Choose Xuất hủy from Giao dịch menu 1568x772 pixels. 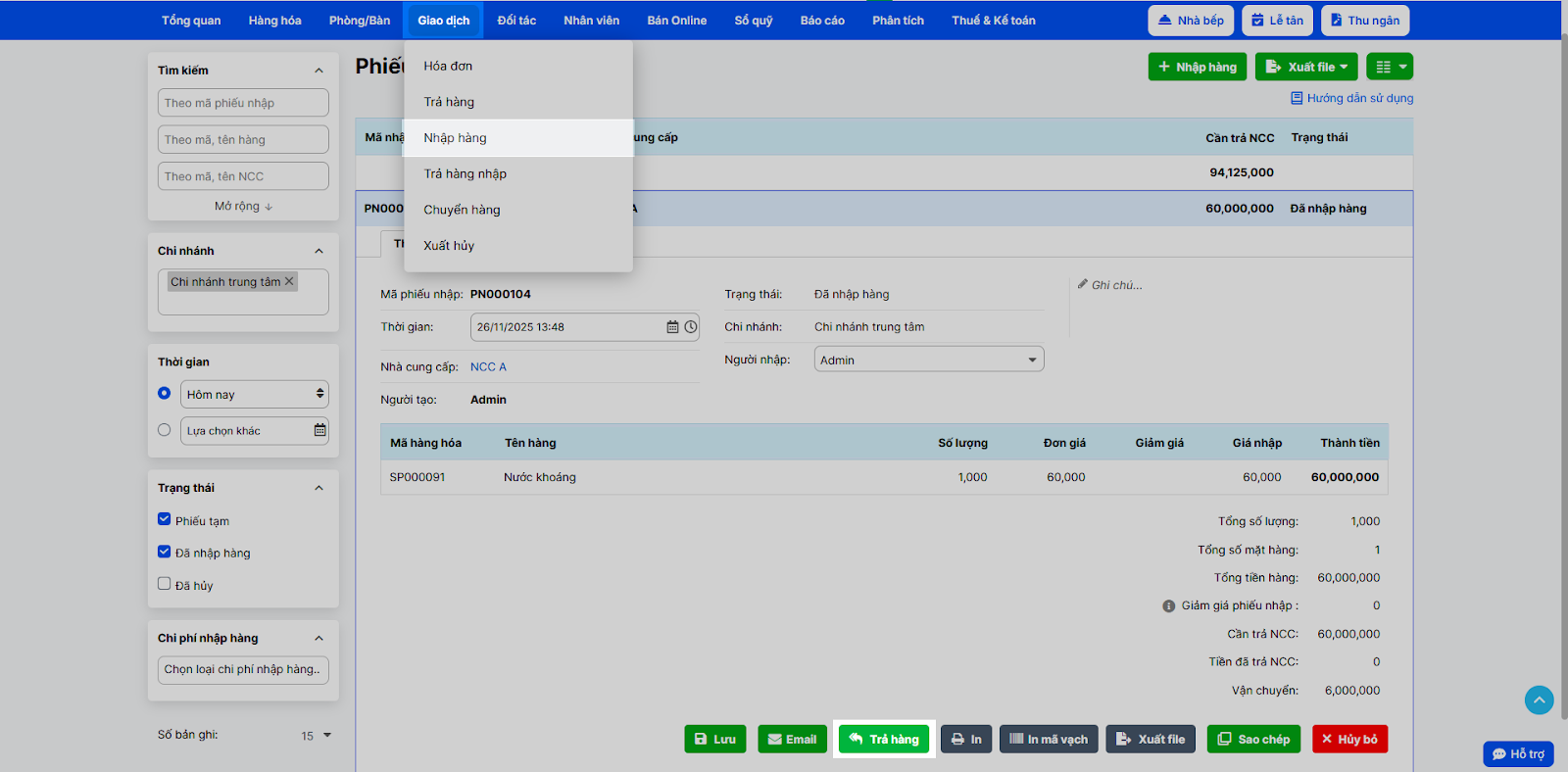518,246
